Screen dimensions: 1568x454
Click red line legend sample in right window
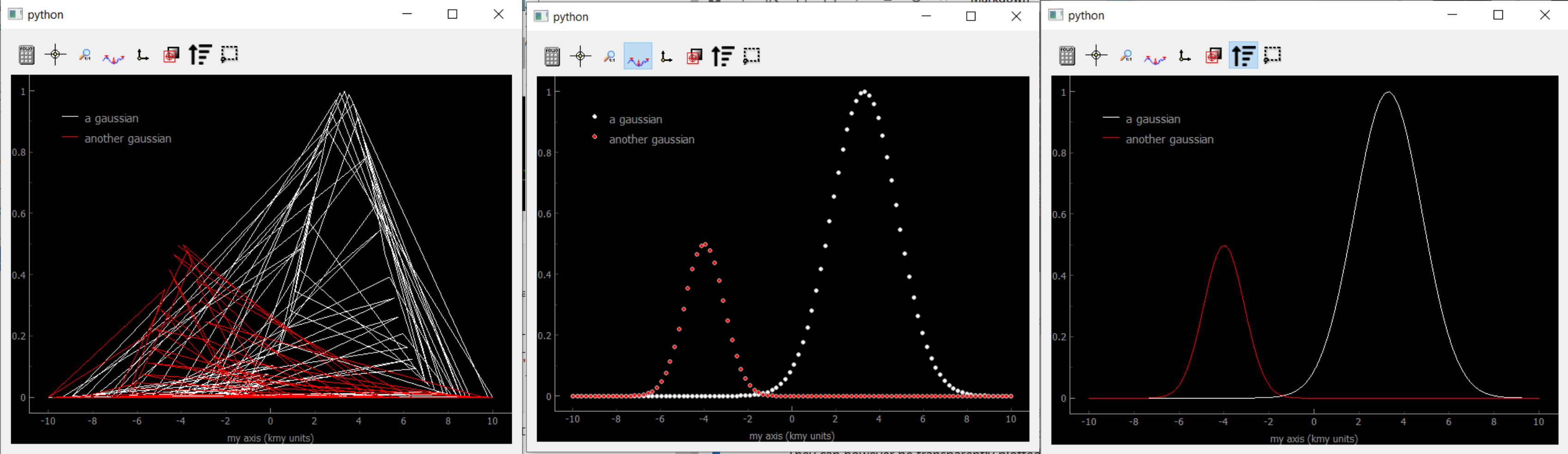[1111, 138]
